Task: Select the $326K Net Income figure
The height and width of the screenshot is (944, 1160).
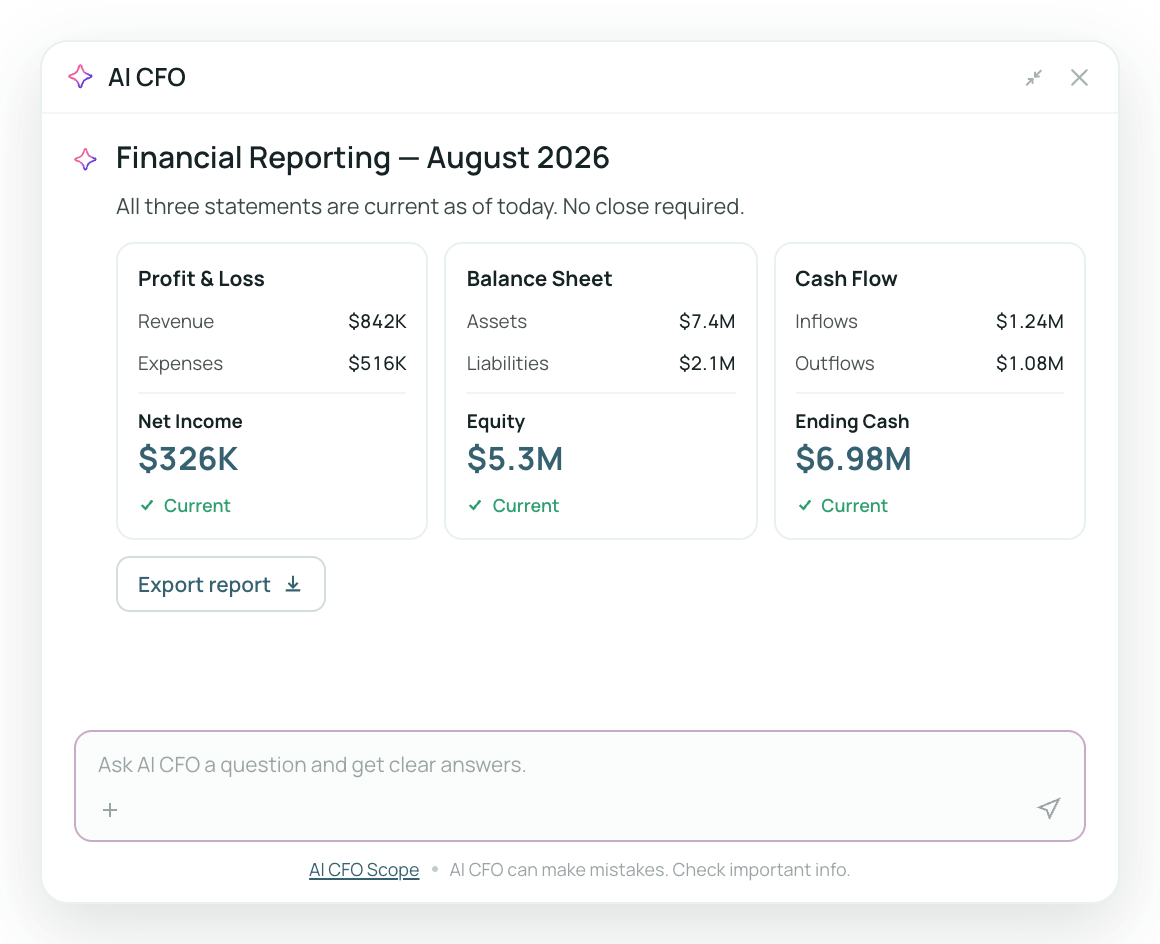Action: 188,459
